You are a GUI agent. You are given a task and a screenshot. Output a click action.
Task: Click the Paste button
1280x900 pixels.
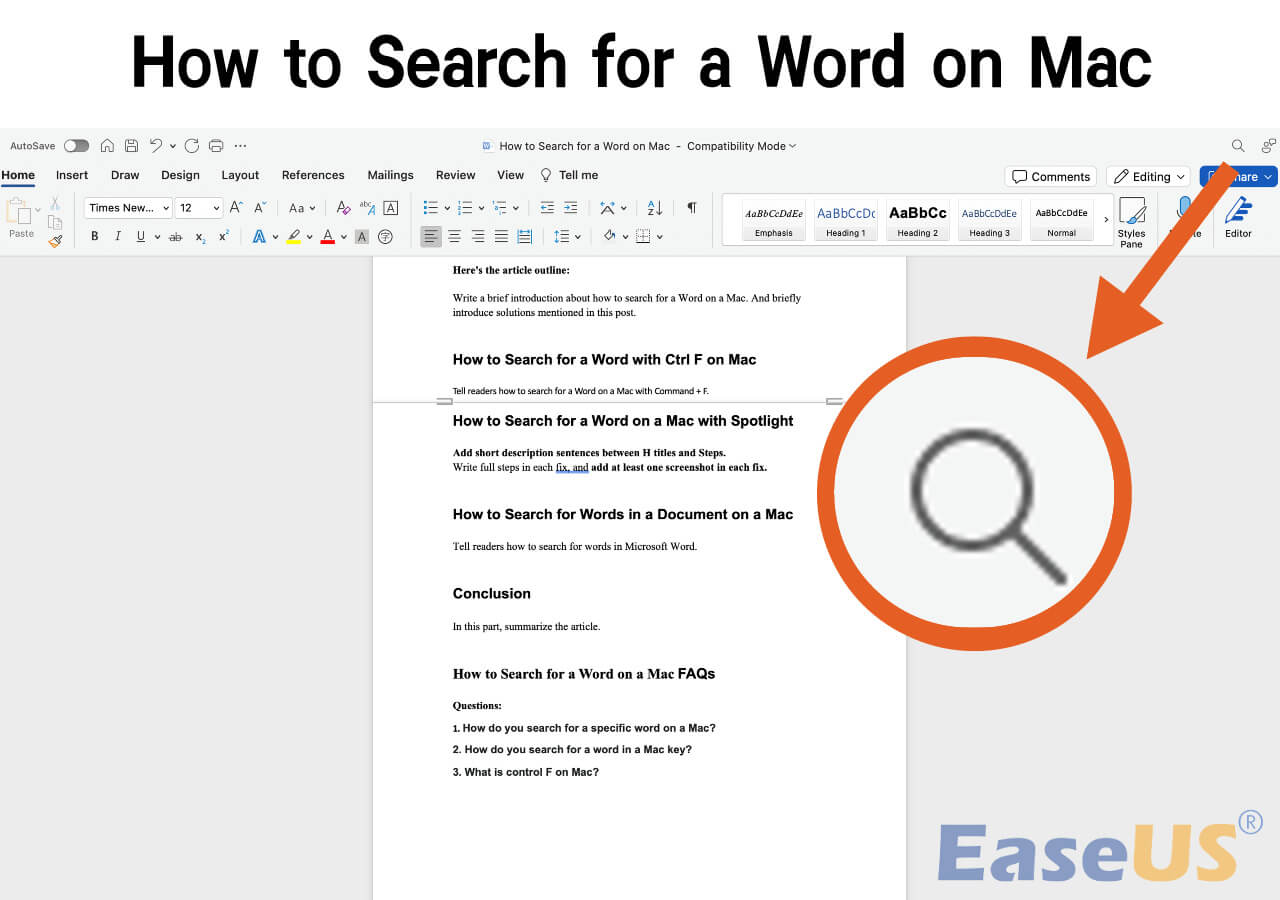(20, 219)
